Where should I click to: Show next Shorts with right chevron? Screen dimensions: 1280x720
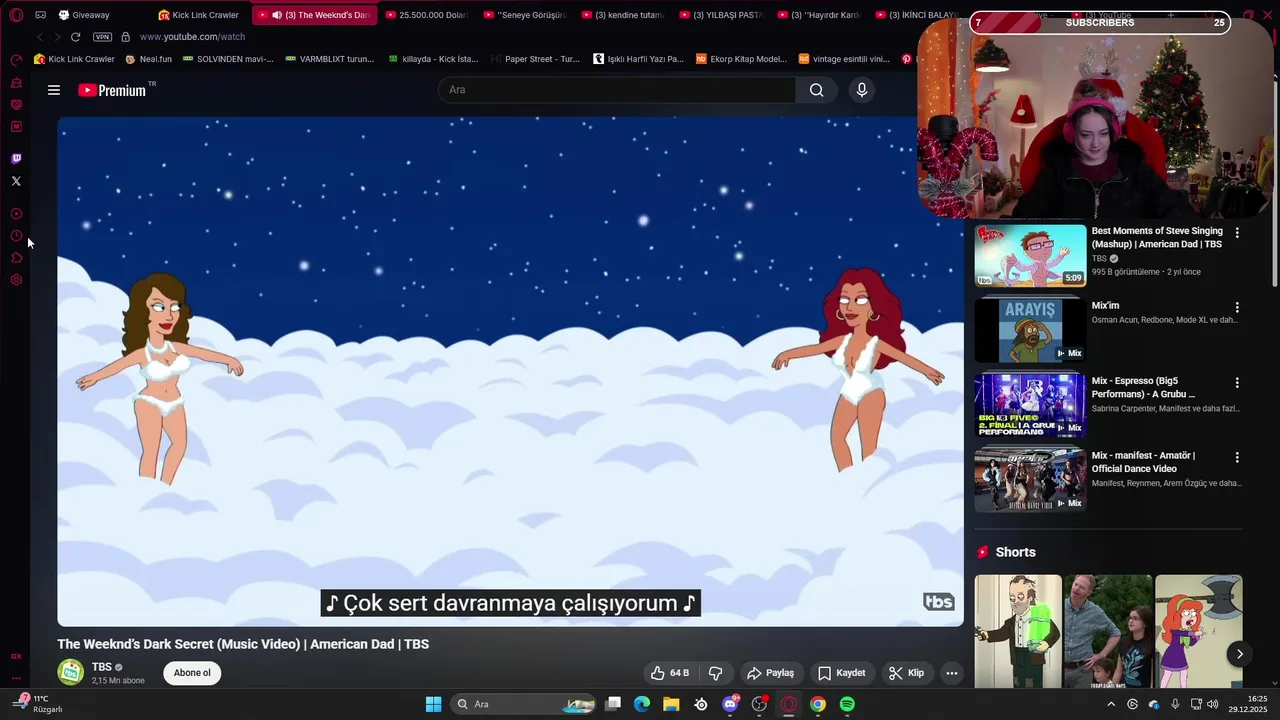click(x=1239, y=654)
